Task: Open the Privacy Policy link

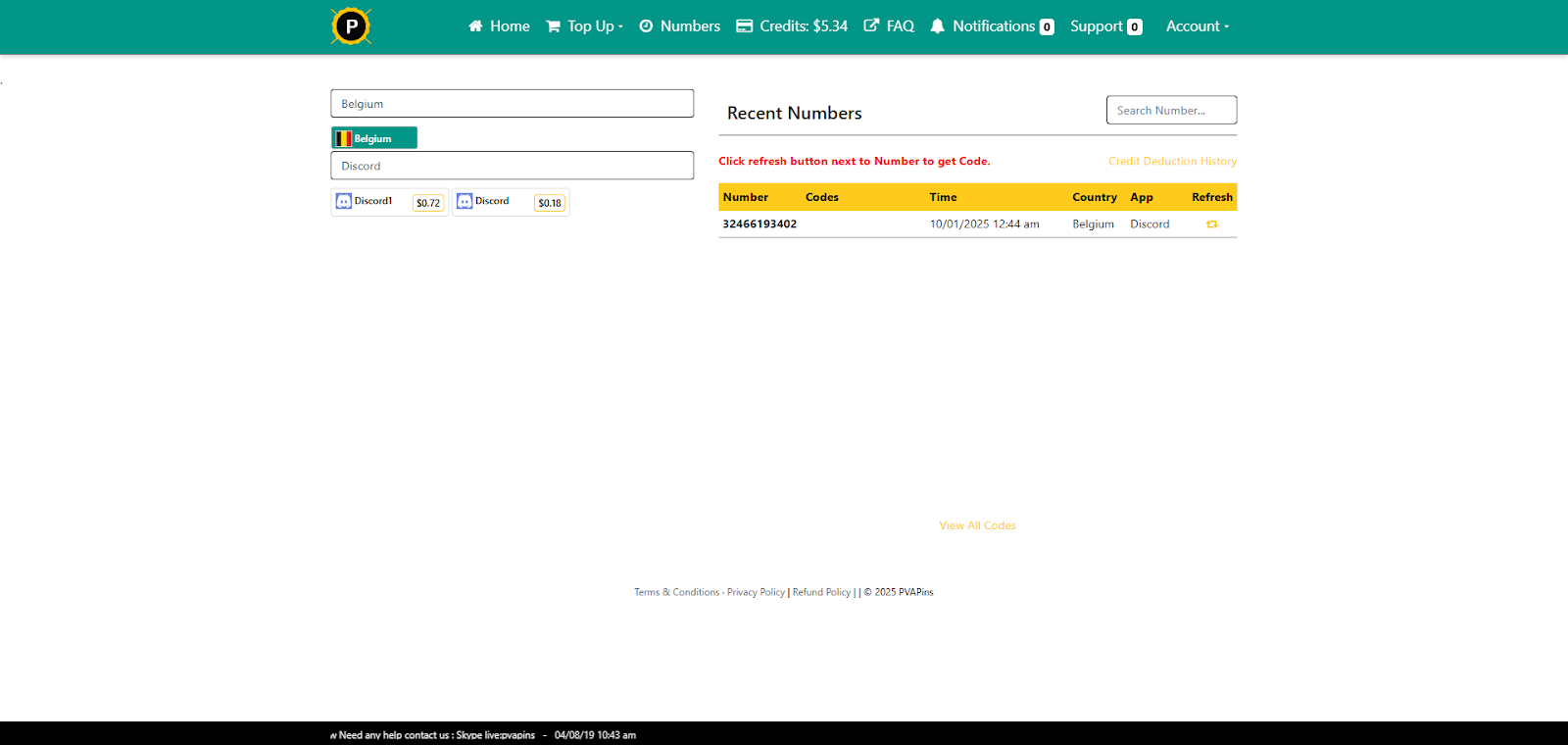Action: (x=756, y=592)
